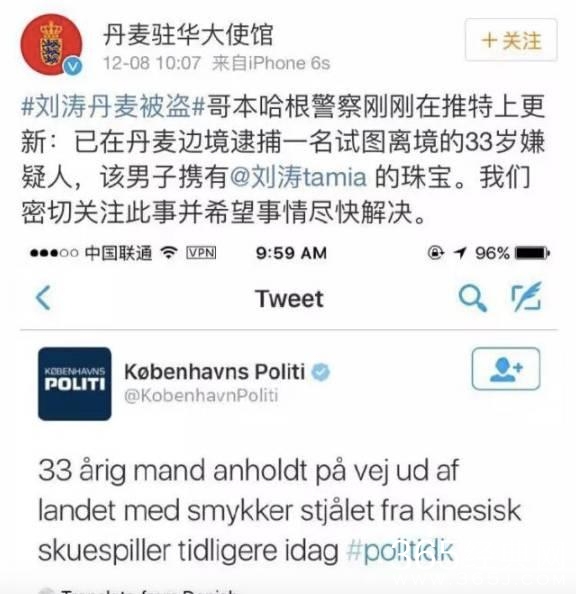Open the #刘涛丹麦被盗# hashtag

(113, 106)
